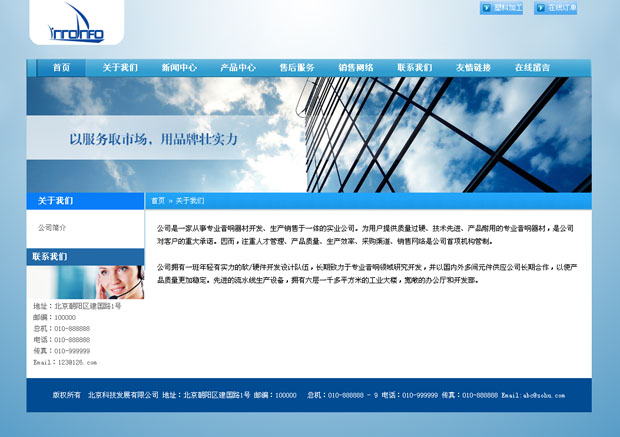Image resolution: width=620 pixels, height=437 pixels.
Task: Click the second paragraph starting 公司拥有一班
Action: click(x=367, y=274)
